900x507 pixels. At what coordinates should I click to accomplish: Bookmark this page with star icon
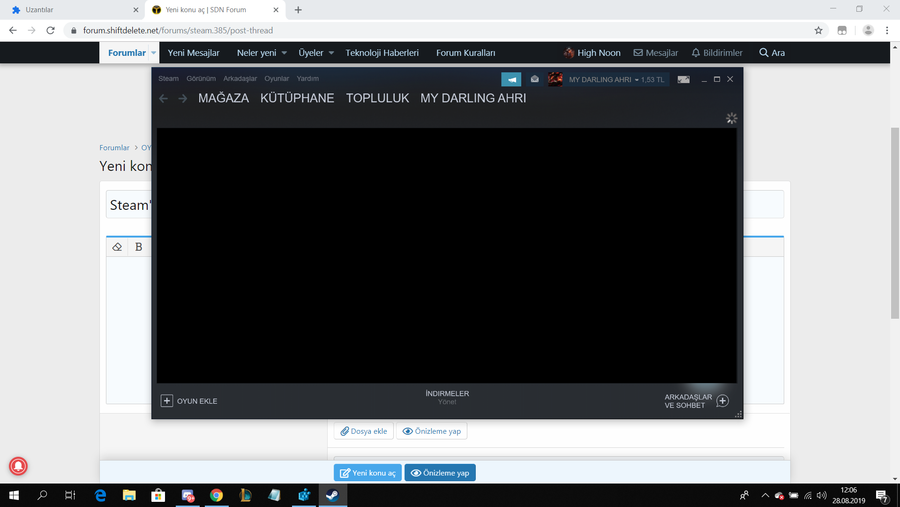click(818, 30)
